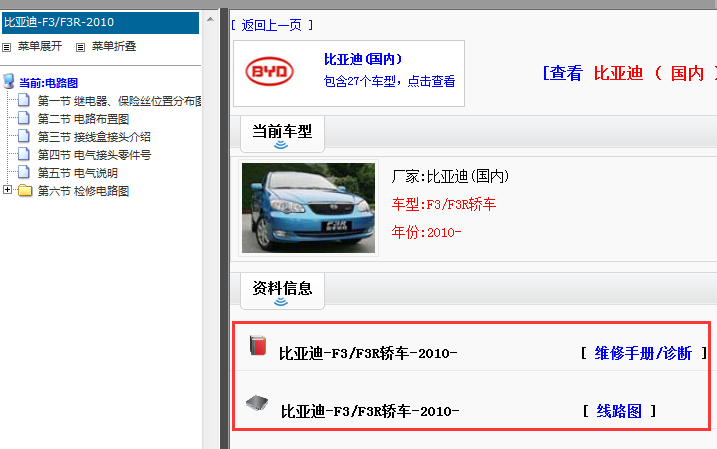Click the 菜单展开 list icon
This screenshot has width=717, height=449.
click(6, 47)
